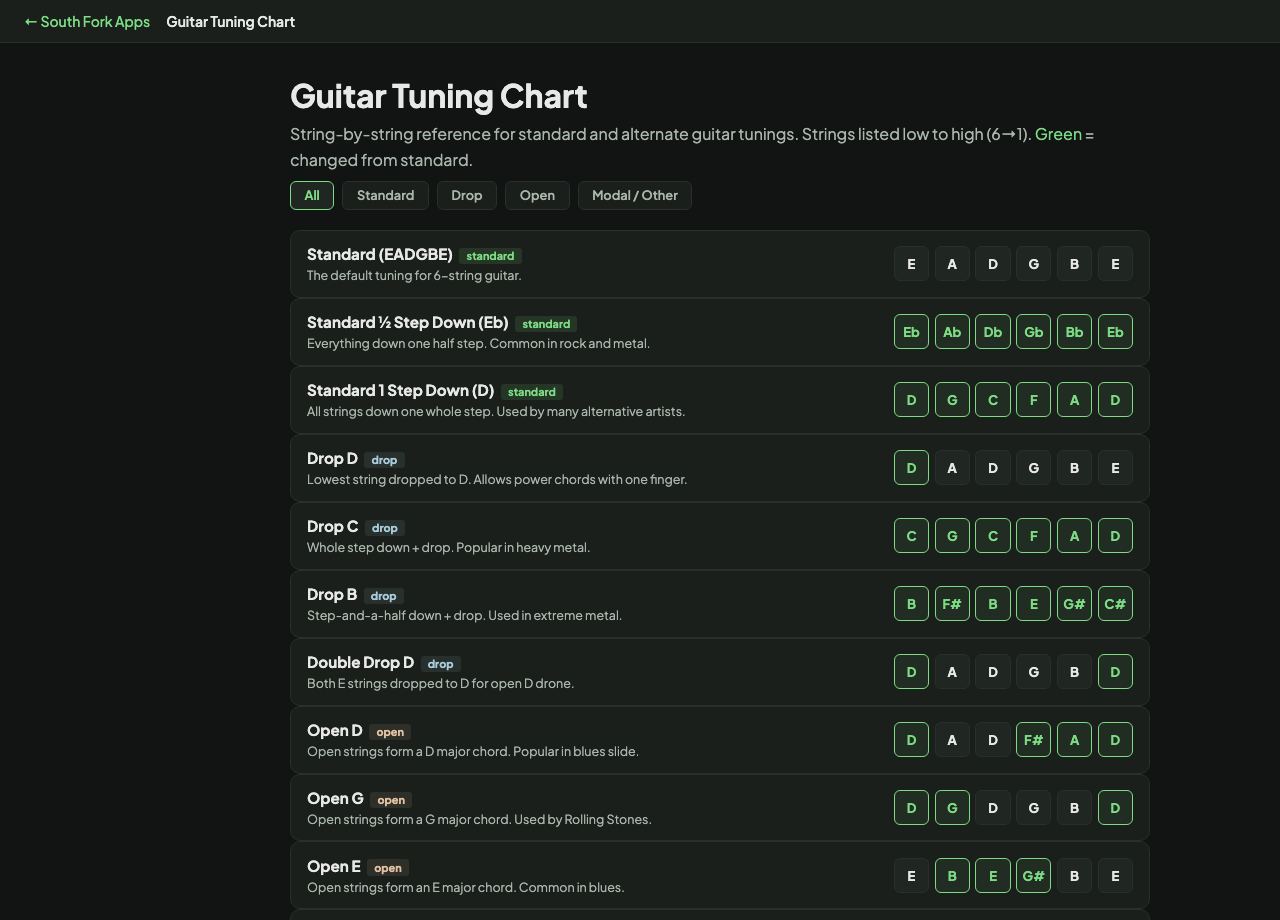Click the Drop C tuning title
1280x920 pixels.
(x=332, y=526)
